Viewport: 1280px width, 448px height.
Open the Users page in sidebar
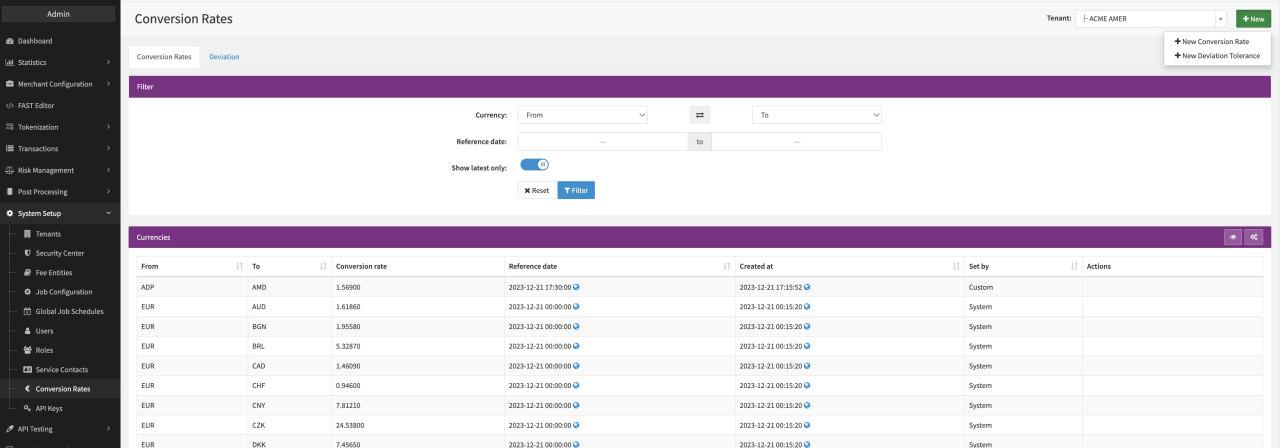click(45, 330)
